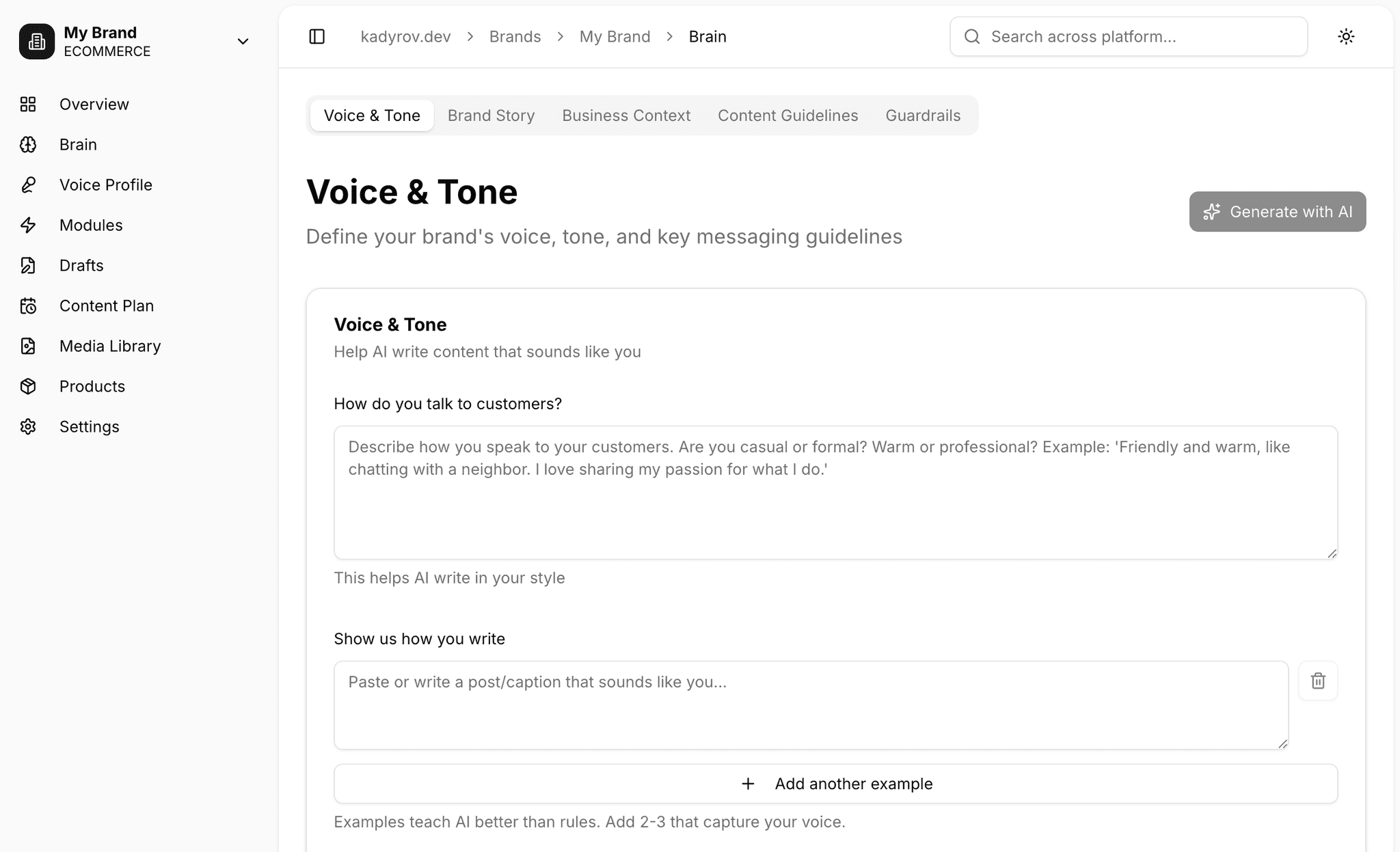
Task: Click the Generate with AI button
Action: point(1277,211)
